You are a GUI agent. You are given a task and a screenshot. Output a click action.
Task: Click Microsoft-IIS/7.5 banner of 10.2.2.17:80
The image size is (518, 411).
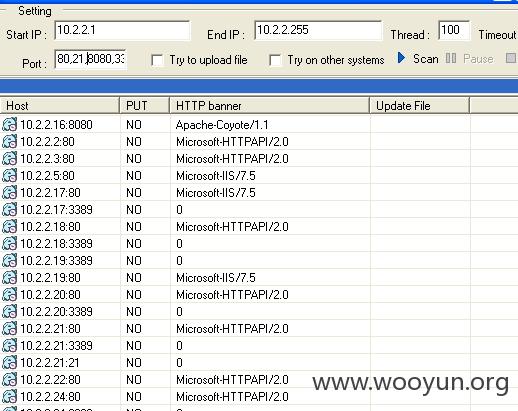click(x=216, y=193)
